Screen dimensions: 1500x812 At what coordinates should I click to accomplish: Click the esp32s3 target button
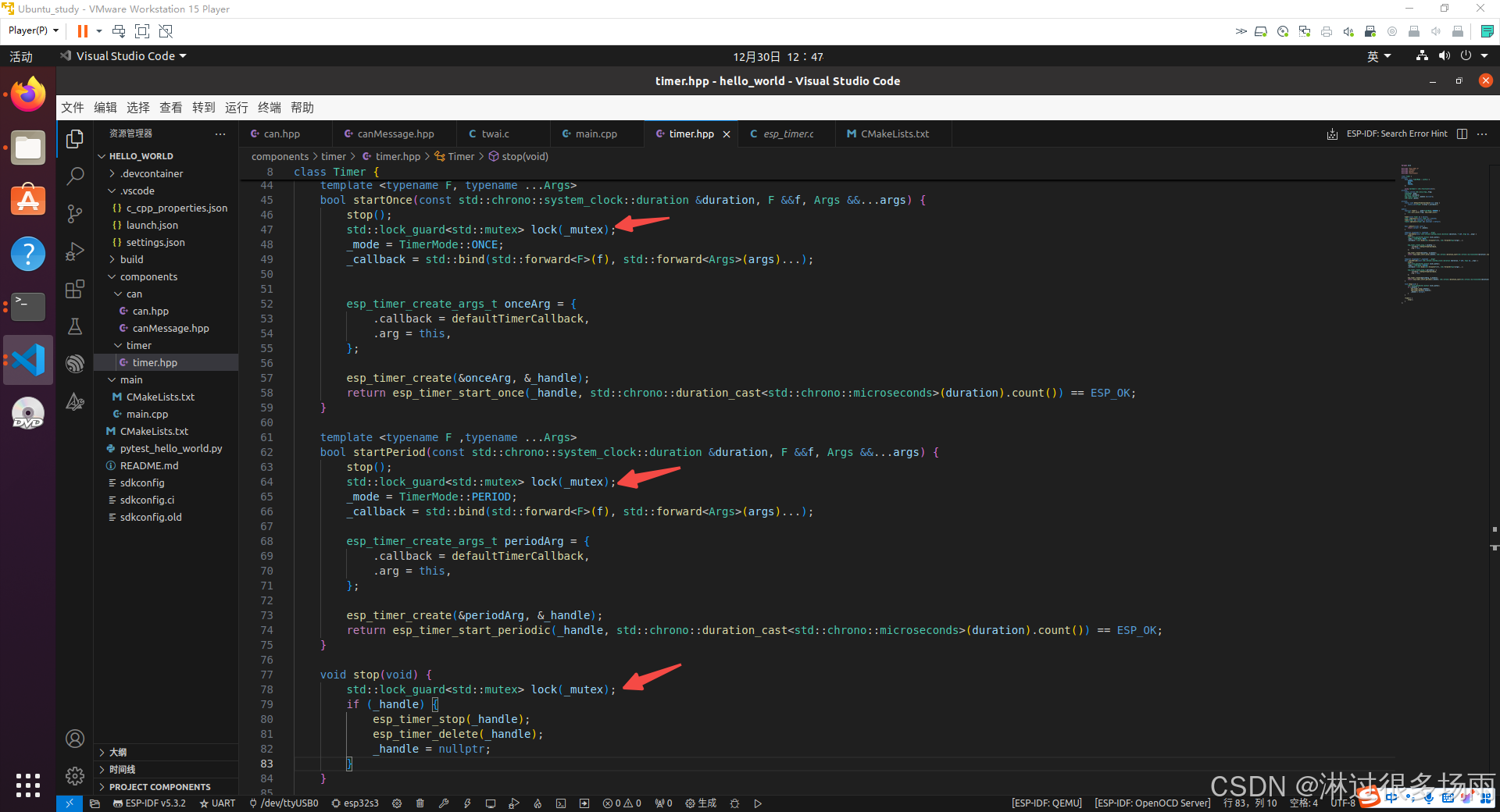(x=355, y=803)
